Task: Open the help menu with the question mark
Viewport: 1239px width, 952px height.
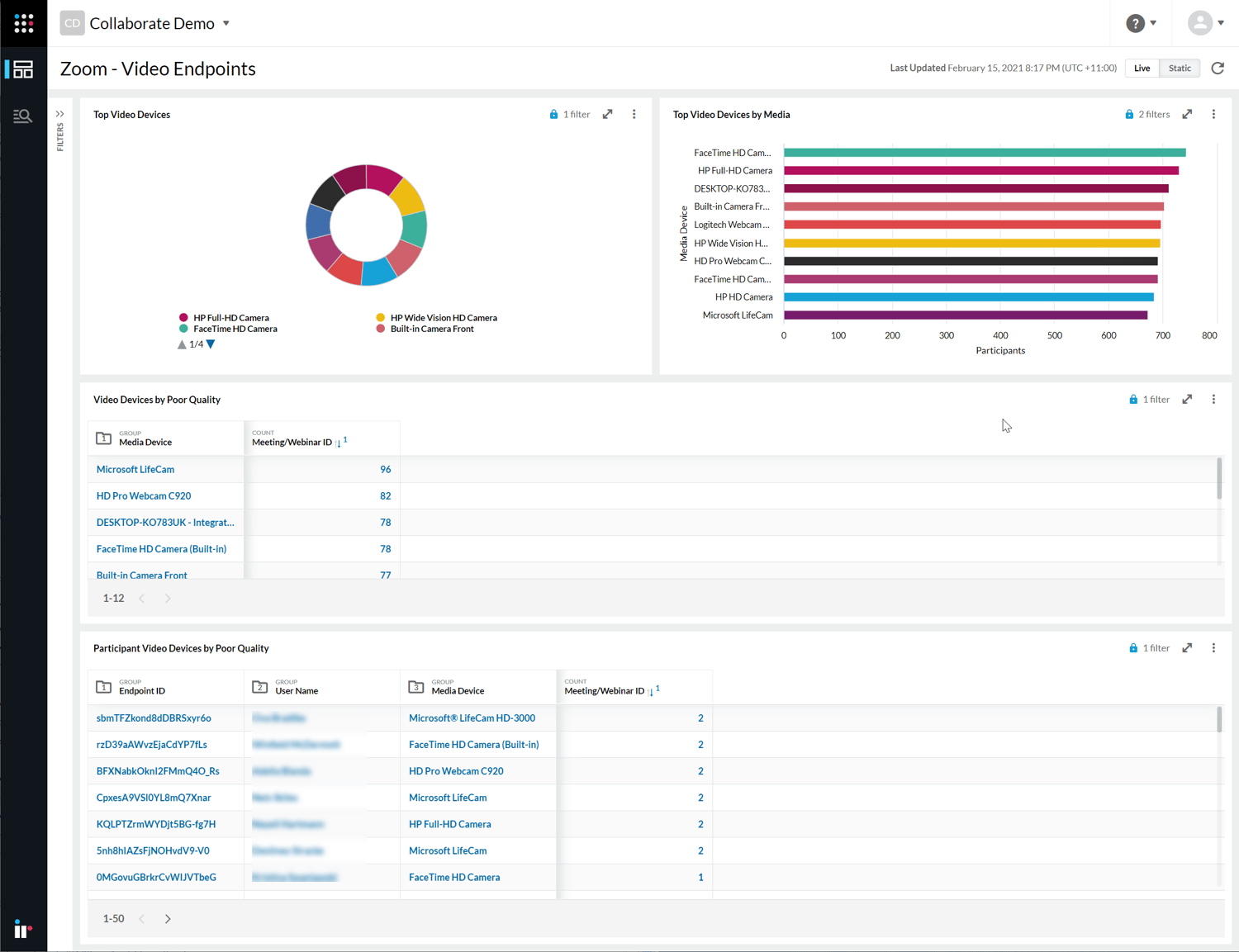Action: pos(1135,23)
